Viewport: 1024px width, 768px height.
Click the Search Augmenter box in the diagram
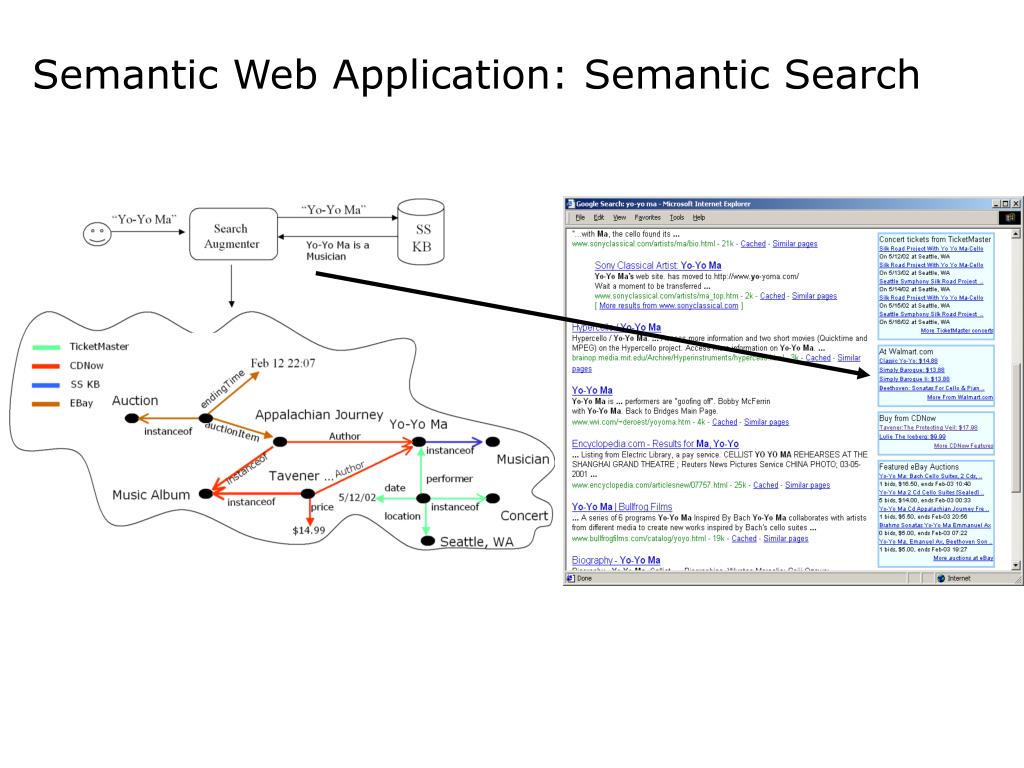click(232, 235)
